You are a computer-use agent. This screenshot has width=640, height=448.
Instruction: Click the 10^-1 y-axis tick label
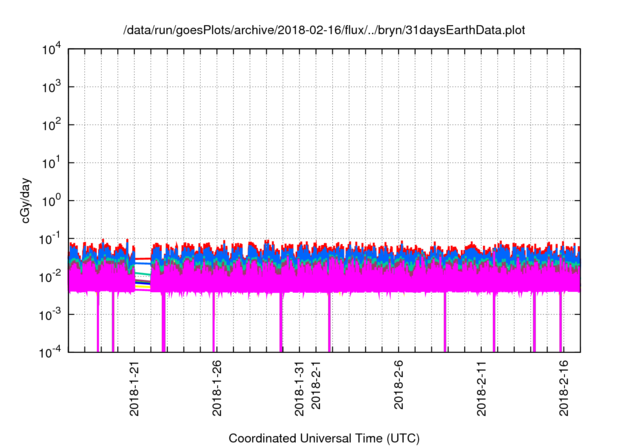(x=51, y=239)
